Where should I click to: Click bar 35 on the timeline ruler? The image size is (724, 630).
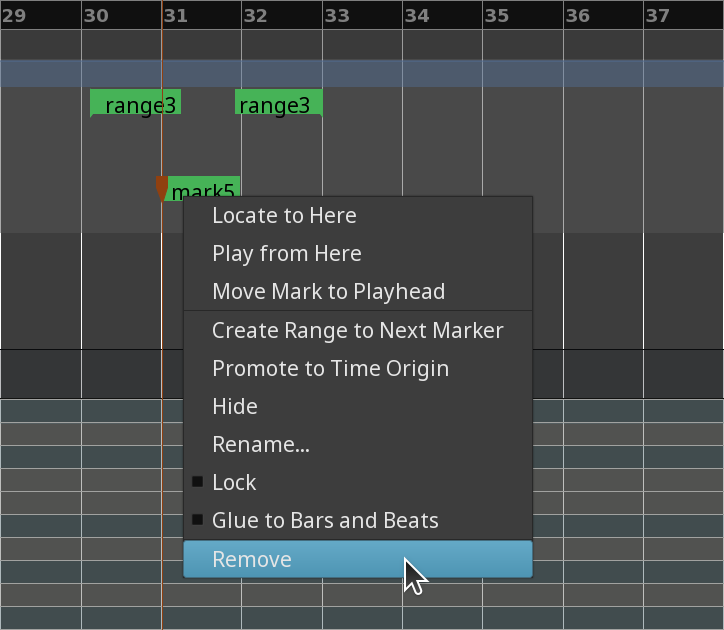coord(497,16)
